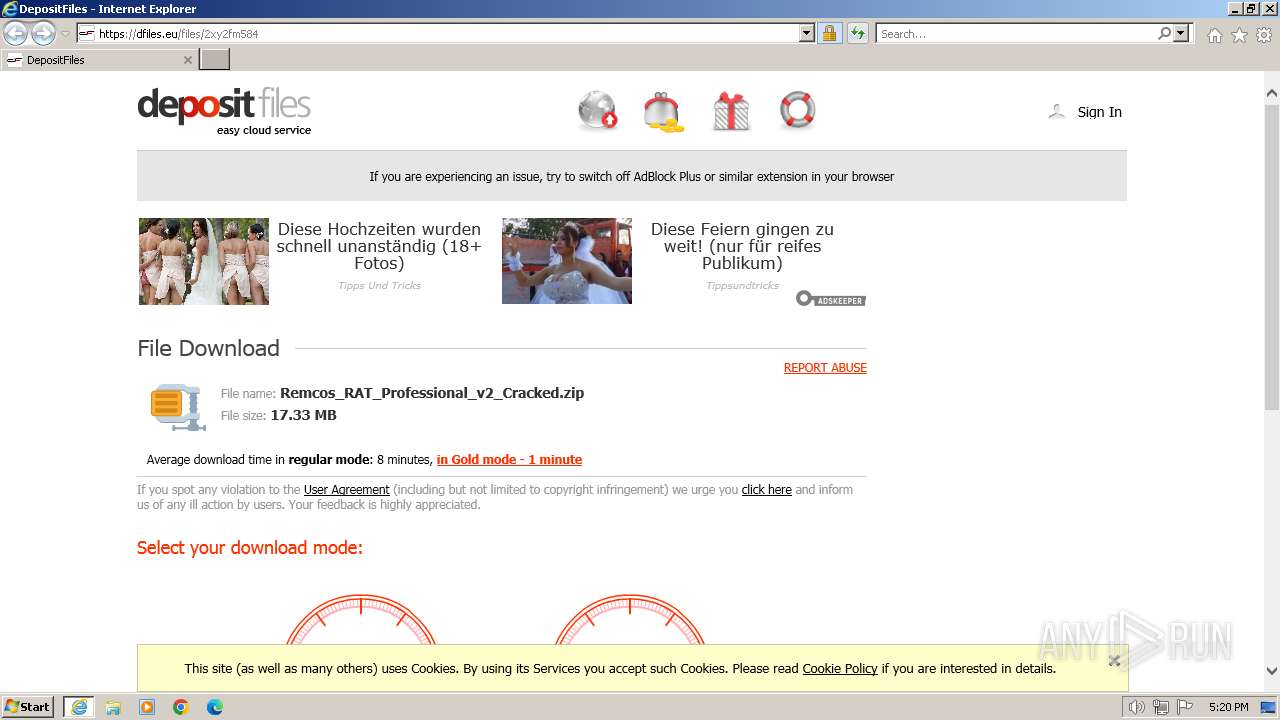Open the User Agreement link
The image size is (1280, 720).
click(x=346, y=490)
